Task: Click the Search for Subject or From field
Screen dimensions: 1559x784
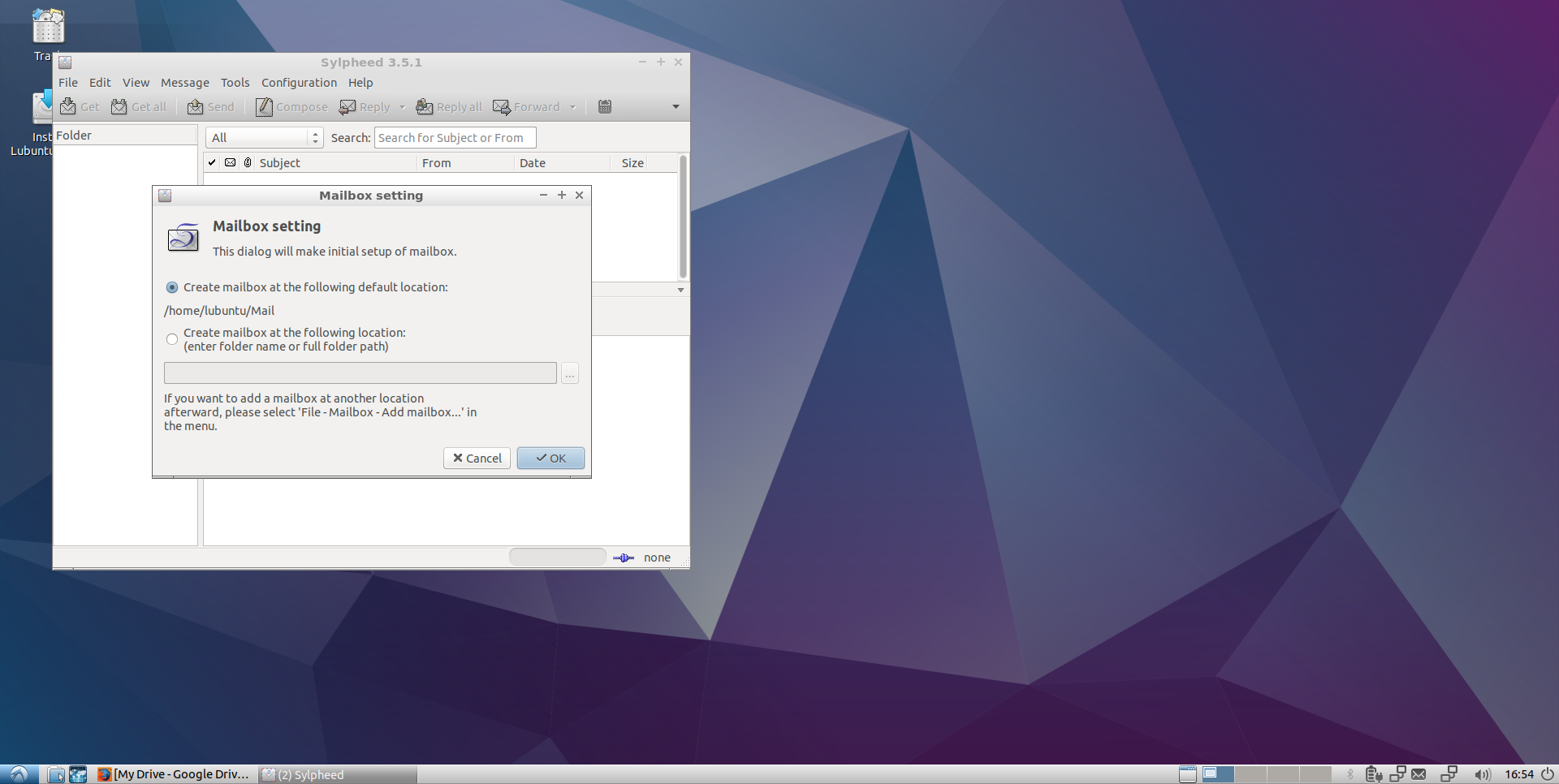Action: (455, 138)
